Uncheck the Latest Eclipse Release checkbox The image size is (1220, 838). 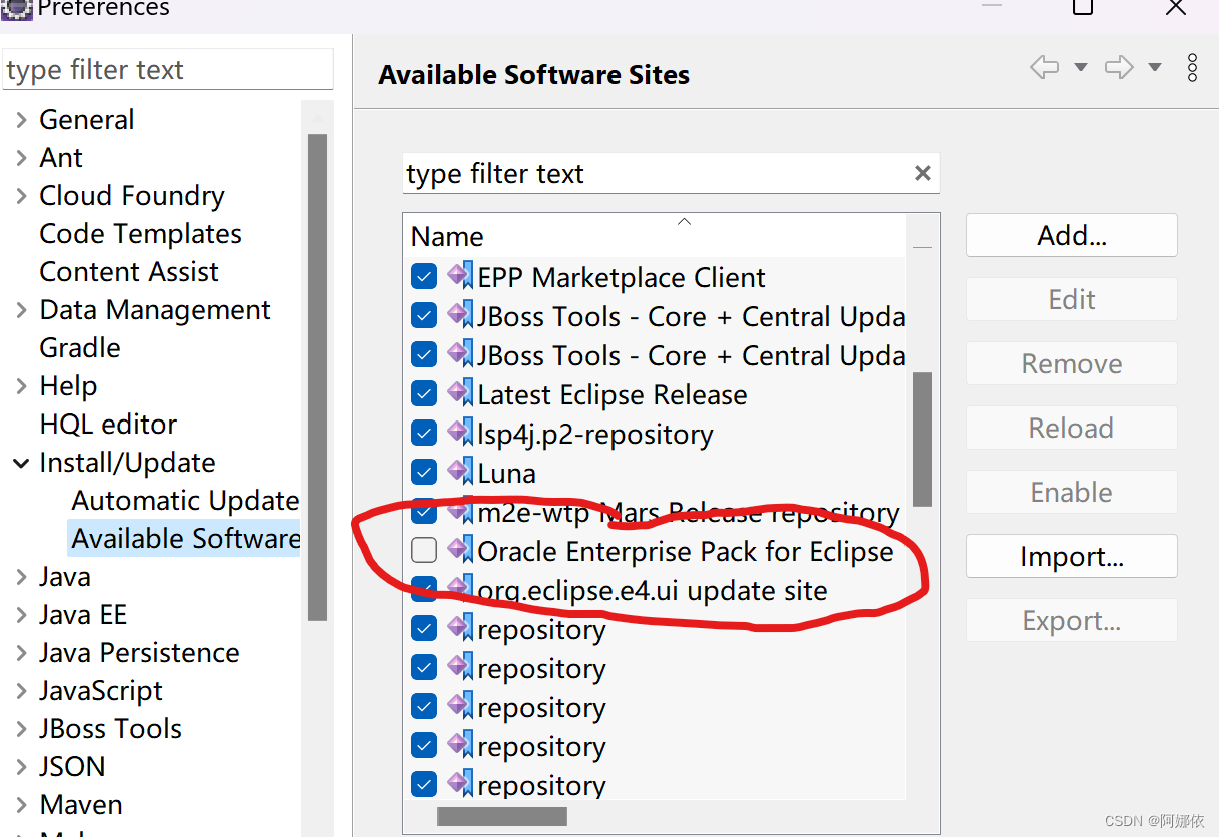point(424,394)
